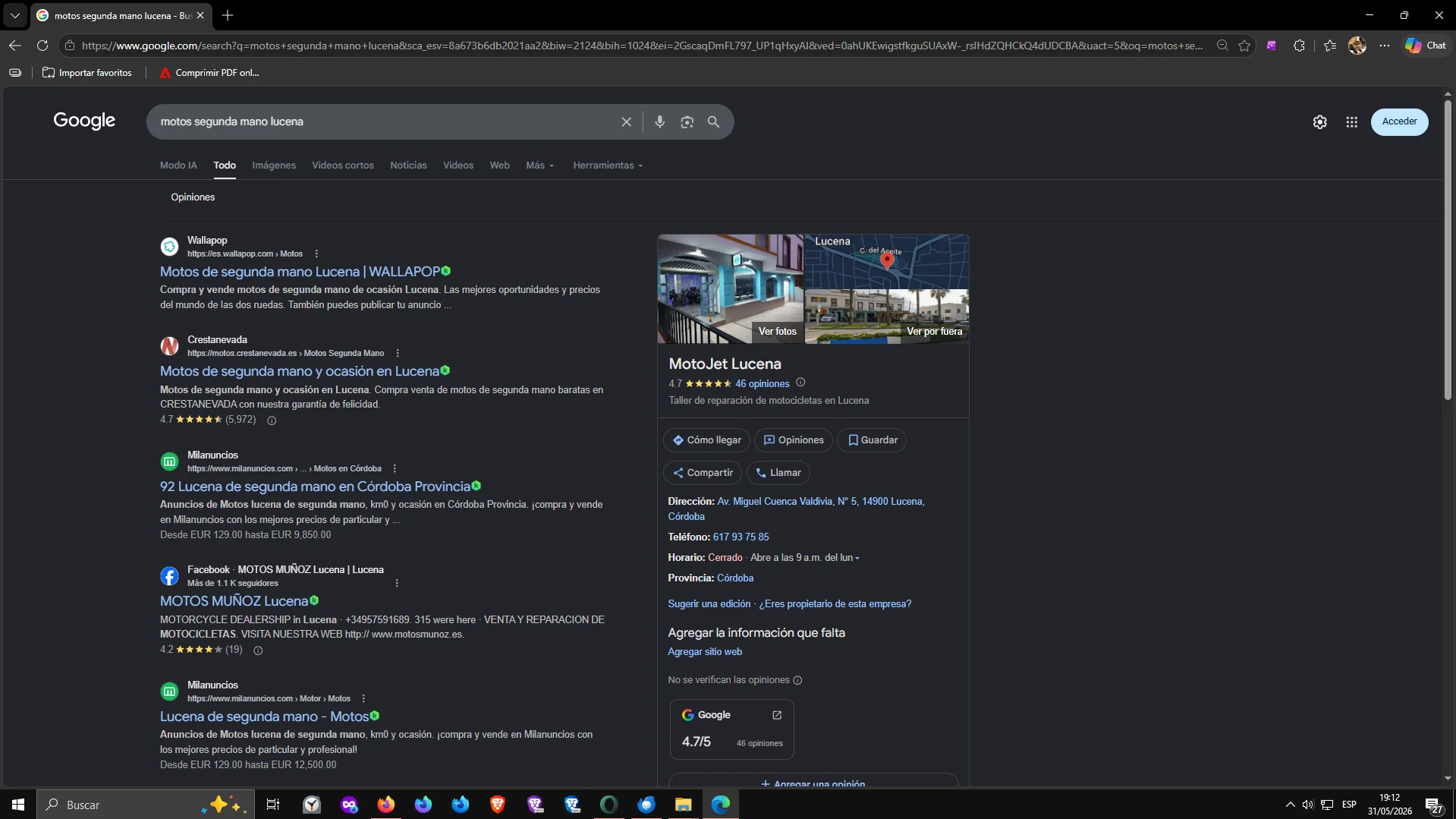
Task: Open more options for Crestanevada result
Action: tap(398, 353)
